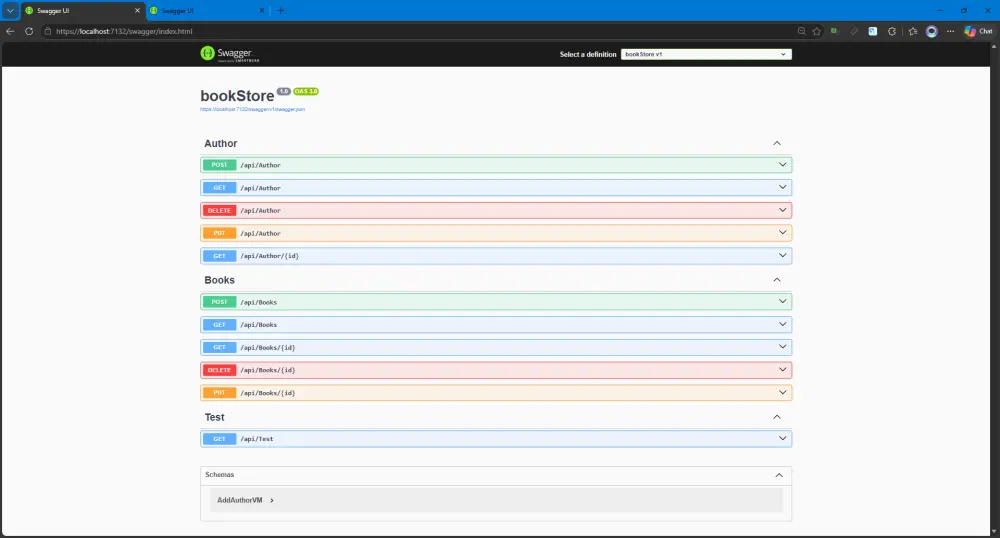1000x538 pixels.
Task: Click the GET /api/Author path text
Action: 260,188
